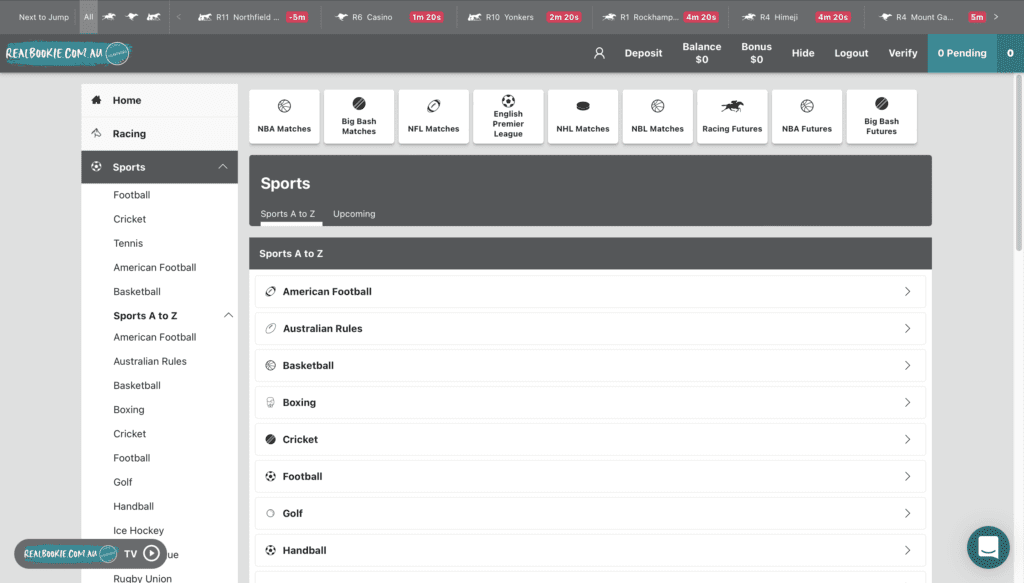This screenshot has width=1024, height=583.
Task: Open Big Bash Futures shortcut tile
Action: tap(882, 116)
